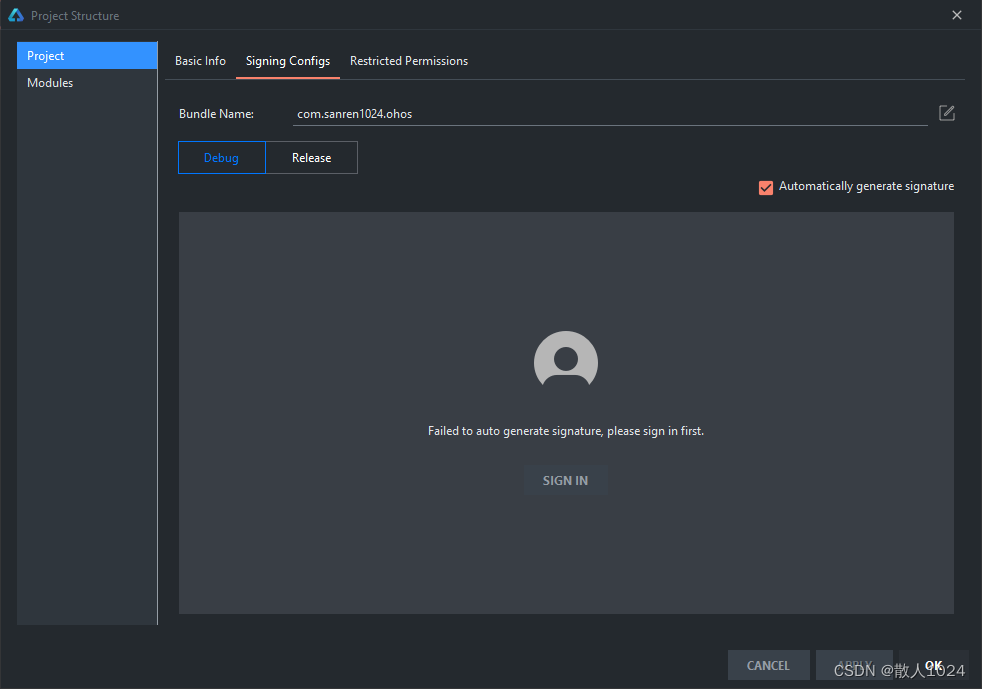Image resolution: width=982 pixels, height=689 pixels.
Task: Click the DevEco Studio logo in title bar
Action: tap(16, 15)
